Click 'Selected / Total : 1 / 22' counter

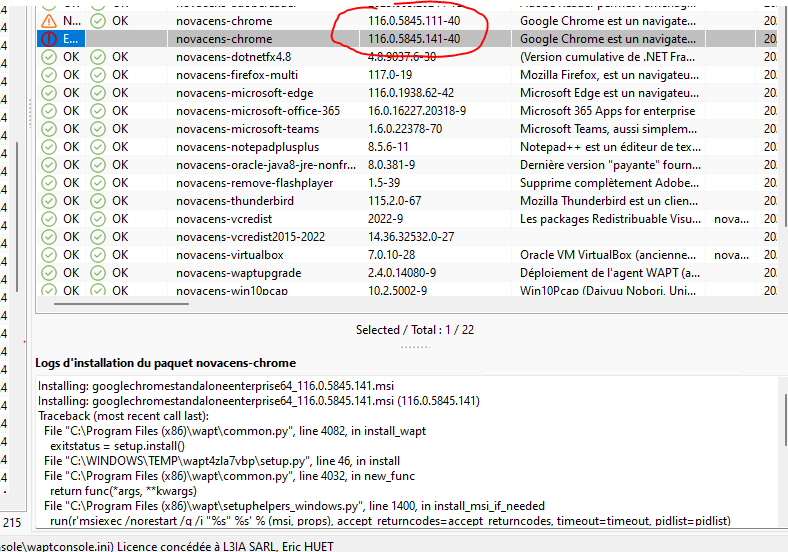click(415, 330)
